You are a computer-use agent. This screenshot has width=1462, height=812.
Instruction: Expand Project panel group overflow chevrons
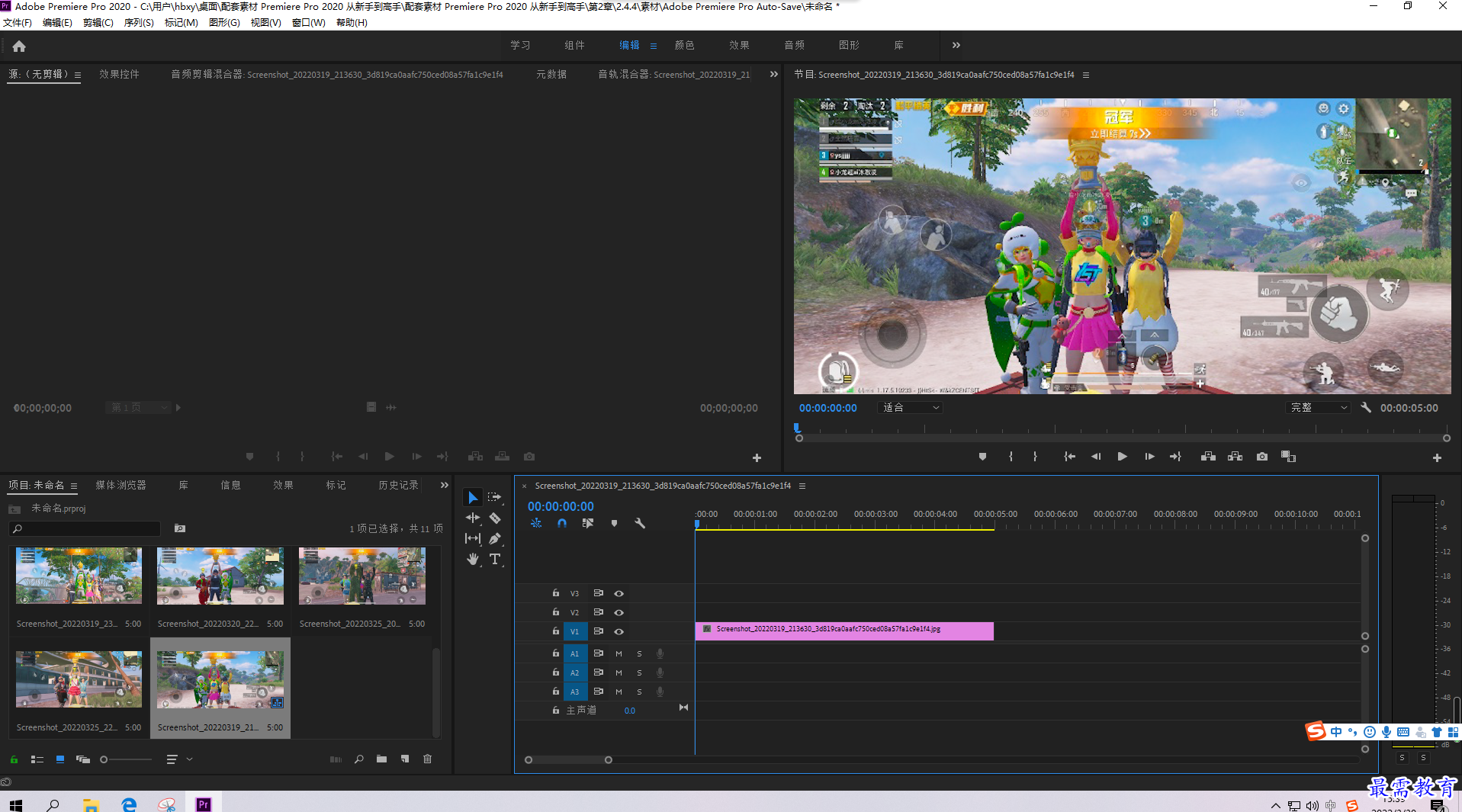[x=445, y=486]
